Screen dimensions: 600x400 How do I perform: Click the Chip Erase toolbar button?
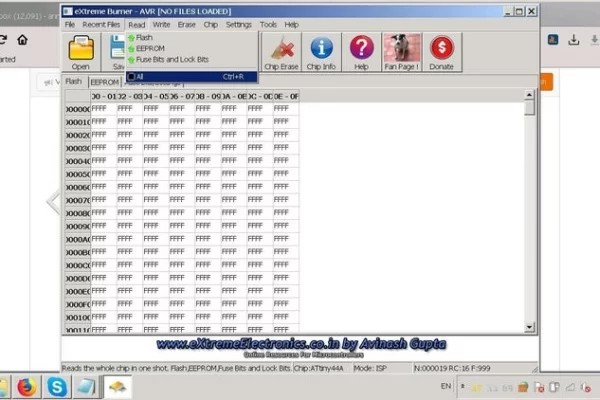[x=281, y=52]
